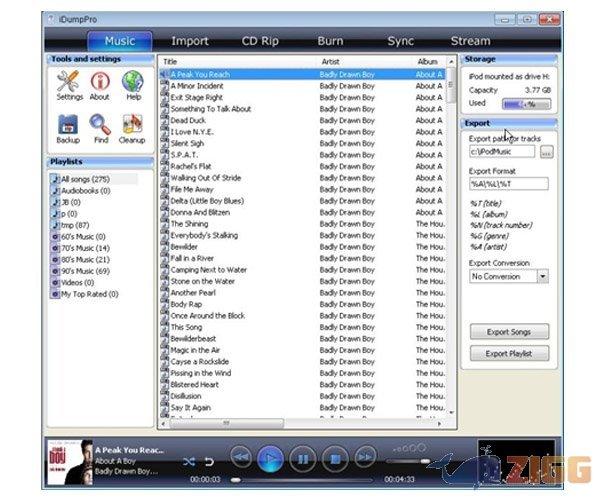Pause the current track
600x500 pixels.
point(302,459)
